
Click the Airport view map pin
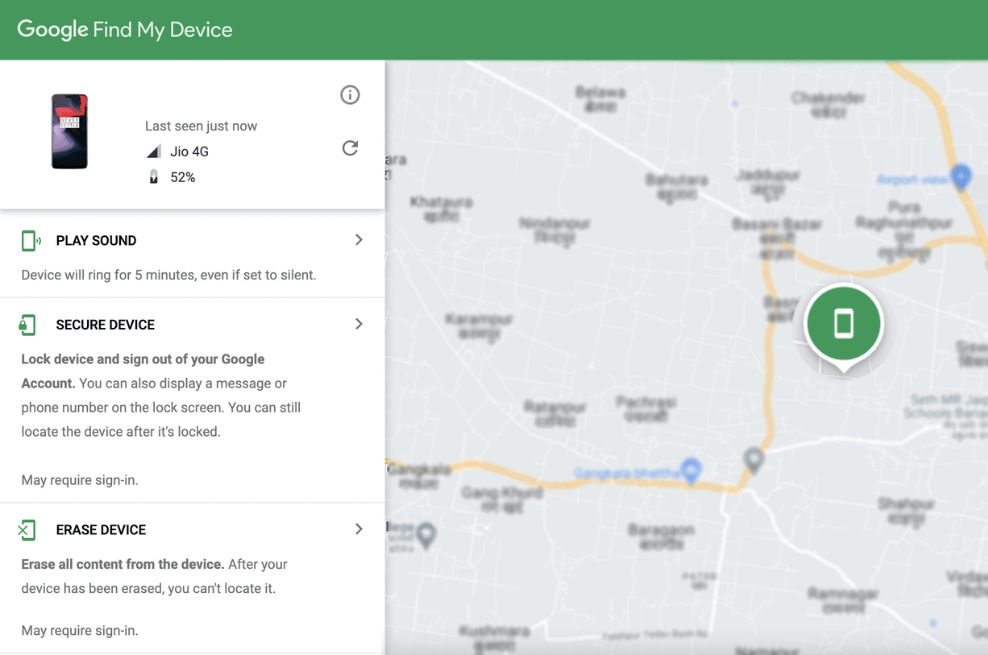[x=961, y=176]
